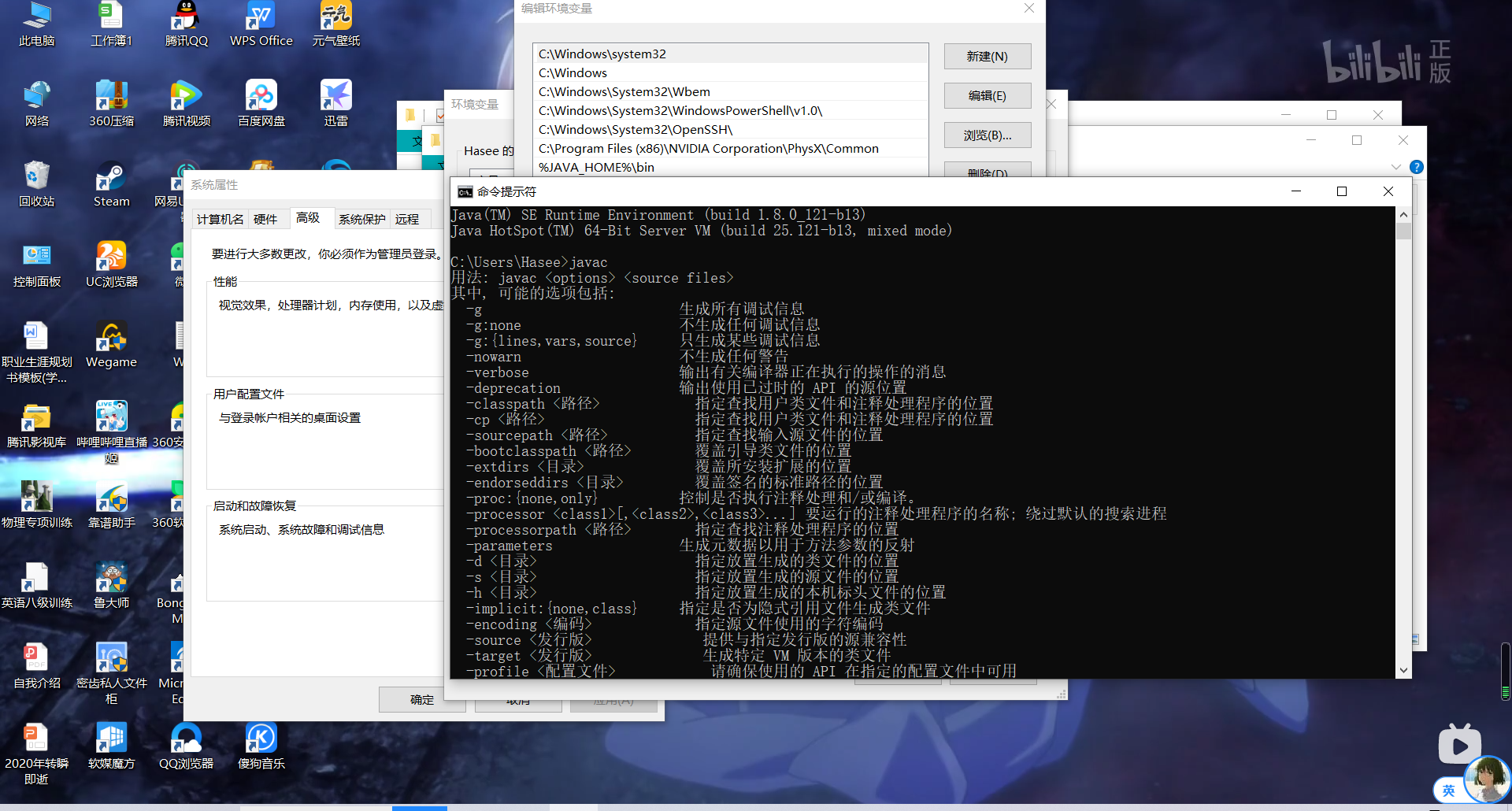This screenshot has width=1512, height=811.
Task: Select the WindowsPowerShell\v1.0\ path entry
Action: pyautogui.click(x=731, y=110)
